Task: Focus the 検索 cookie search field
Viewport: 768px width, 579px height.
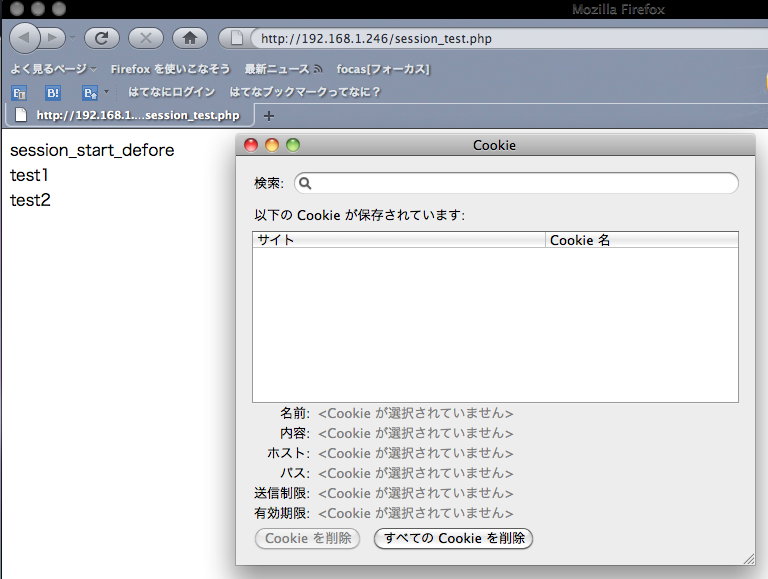Action: coord(516,183)
